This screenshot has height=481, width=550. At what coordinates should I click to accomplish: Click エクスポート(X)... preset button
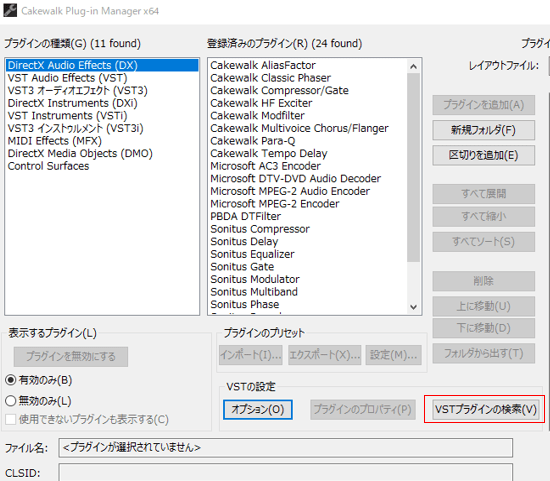tap(325, 355)
